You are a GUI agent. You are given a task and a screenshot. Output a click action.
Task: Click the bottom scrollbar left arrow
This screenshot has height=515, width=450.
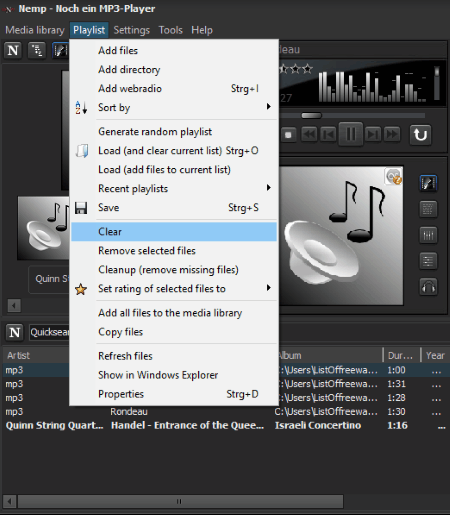tap(9, 501)
